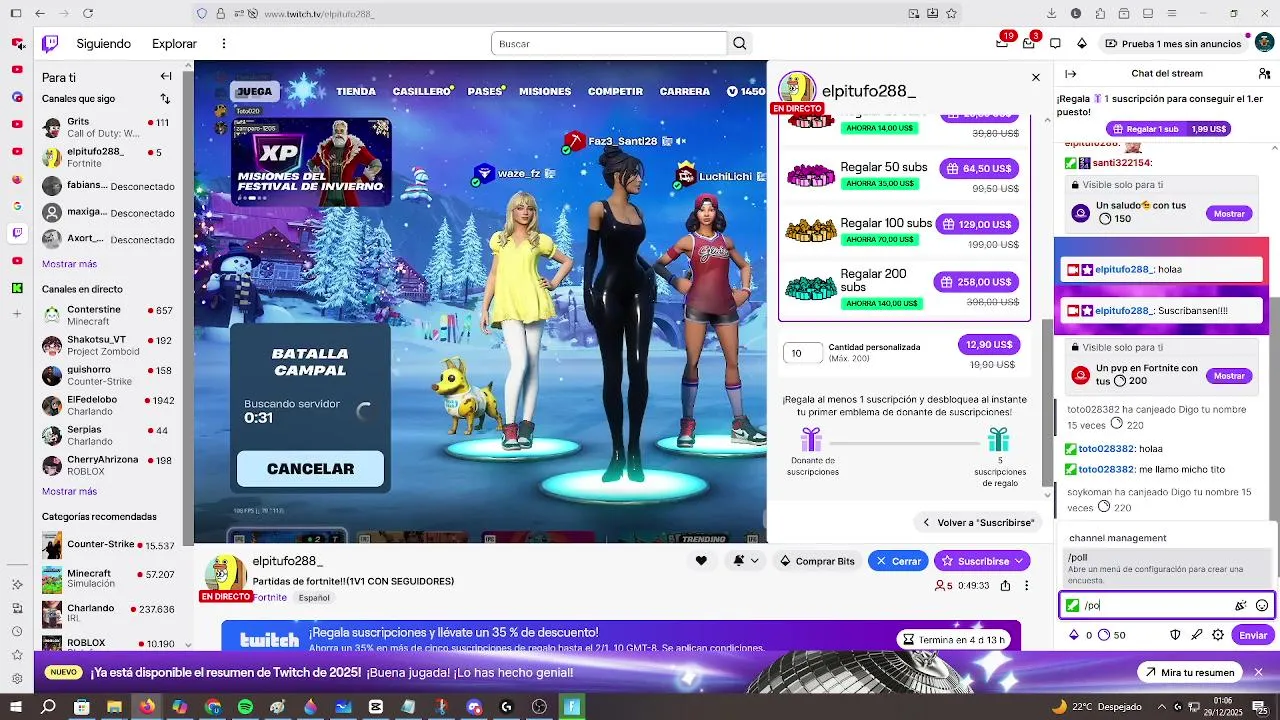Click Mostrar on Un saludo reward

pyautogui.click(x=1229, y=213)
